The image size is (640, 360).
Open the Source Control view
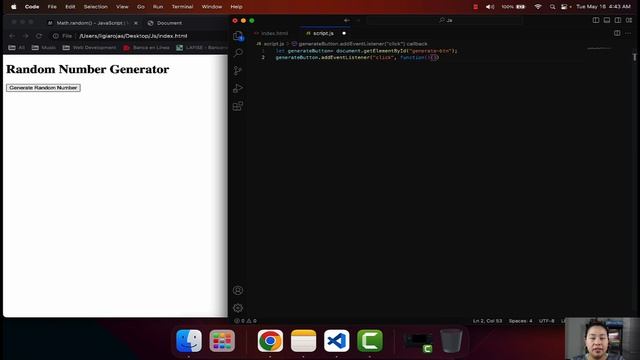(238, 71)
